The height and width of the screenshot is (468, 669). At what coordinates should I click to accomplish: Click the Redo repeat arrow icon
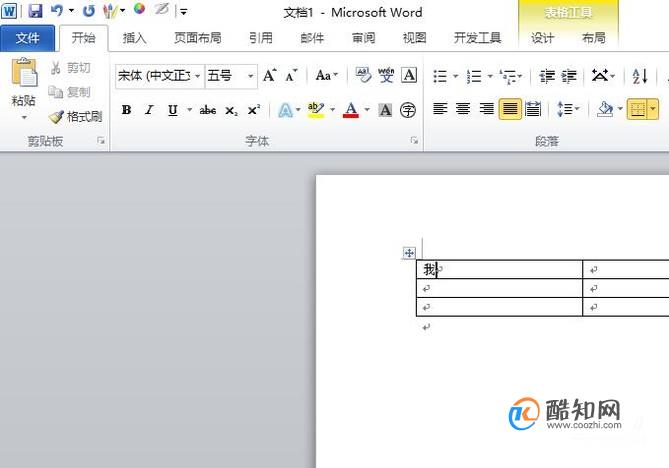pos(89,11)
